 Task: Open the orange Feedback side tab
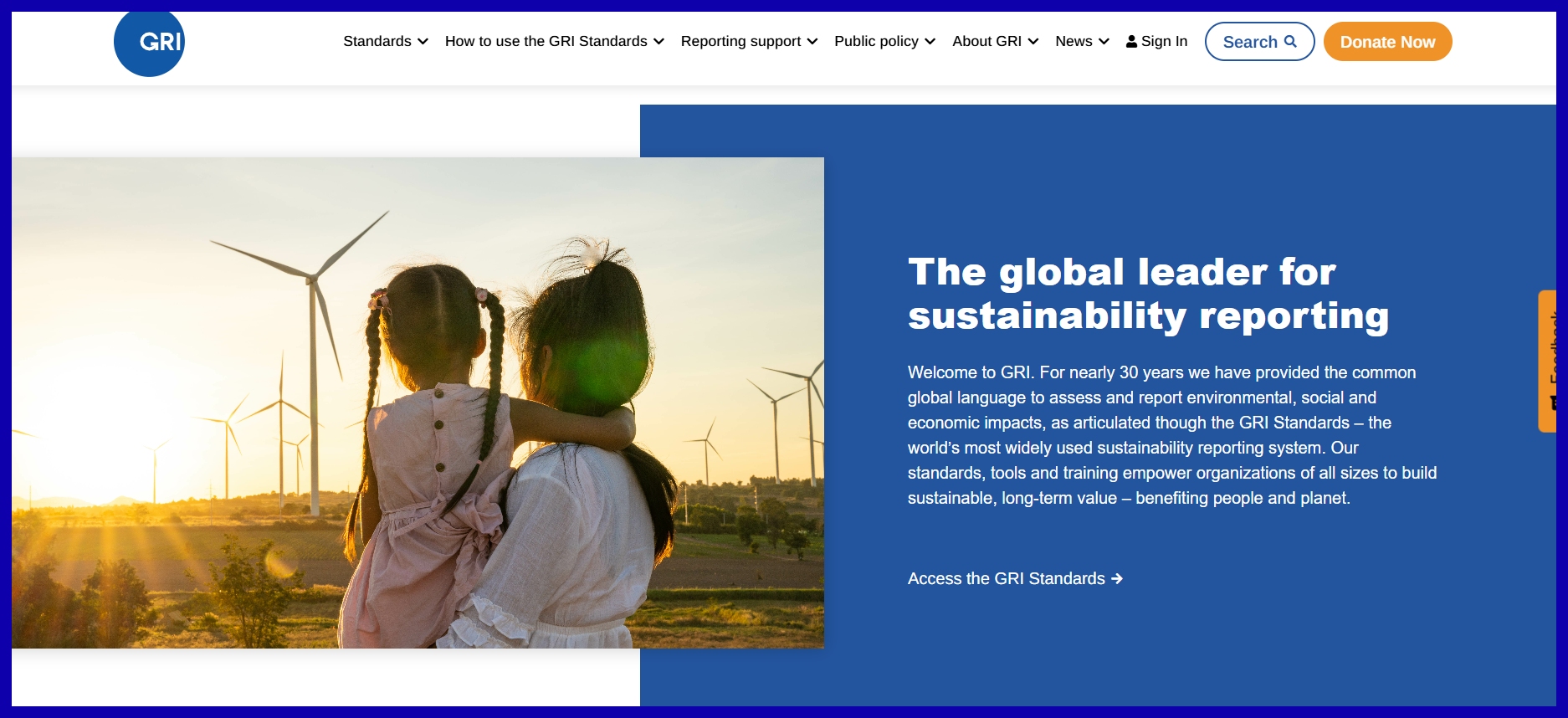[x=1548, y=361]
